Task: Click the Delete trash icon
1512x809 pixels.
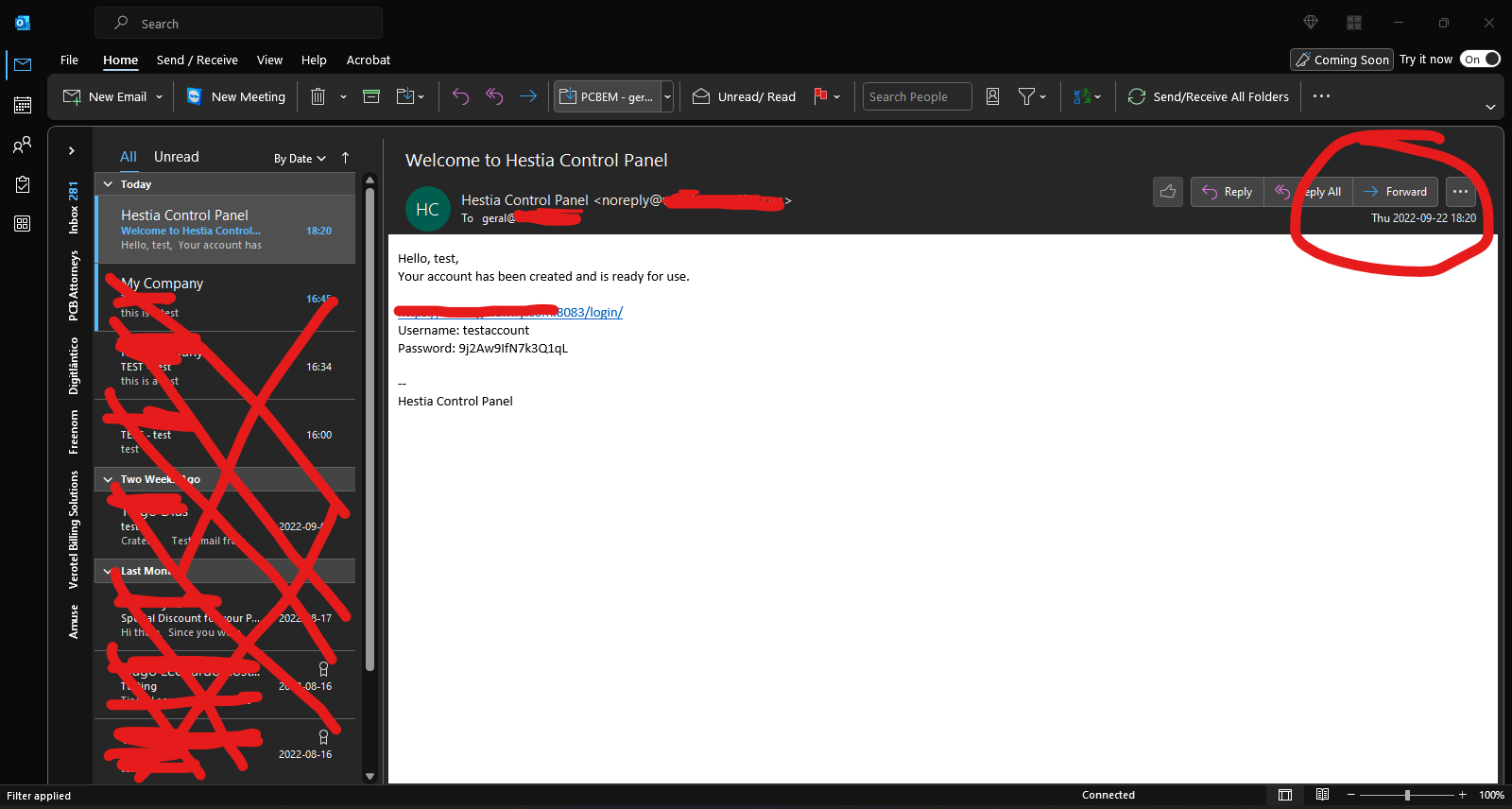Action: pyautogui.click(x=318, y=96)
